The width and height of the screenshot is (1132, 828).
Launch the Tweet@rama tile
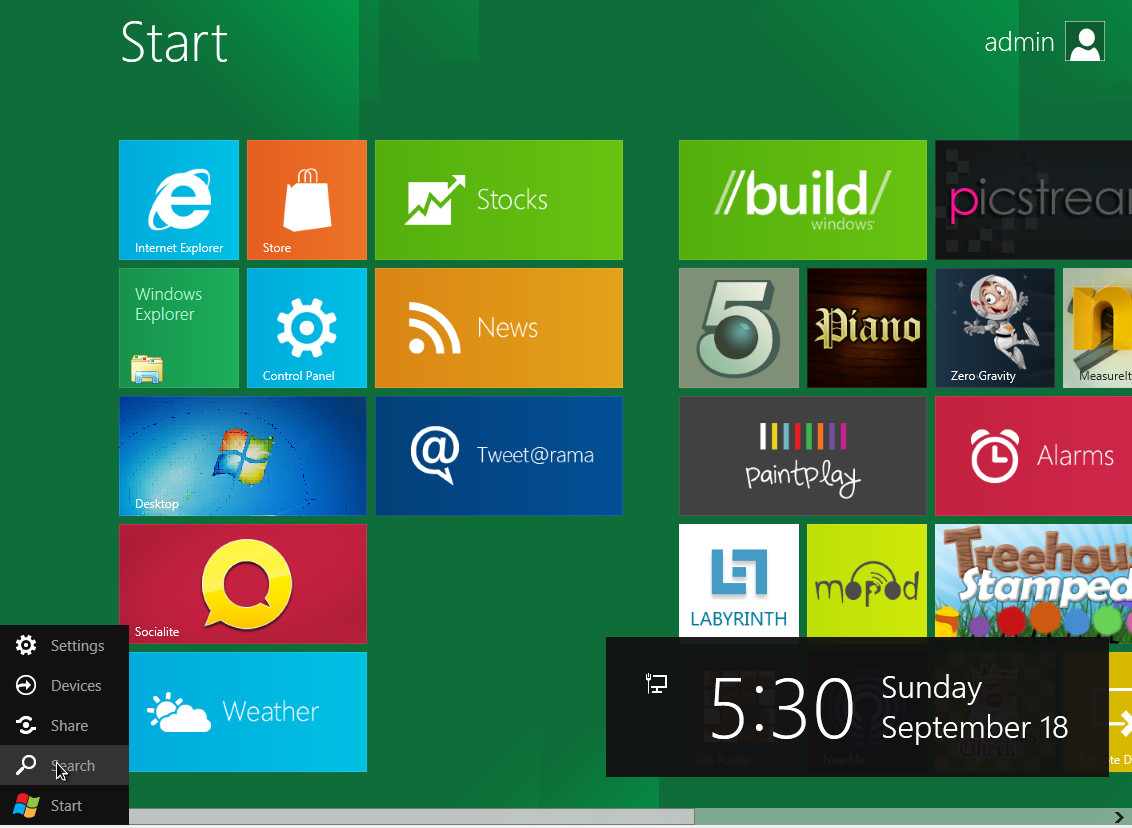(x=499, y=456)
